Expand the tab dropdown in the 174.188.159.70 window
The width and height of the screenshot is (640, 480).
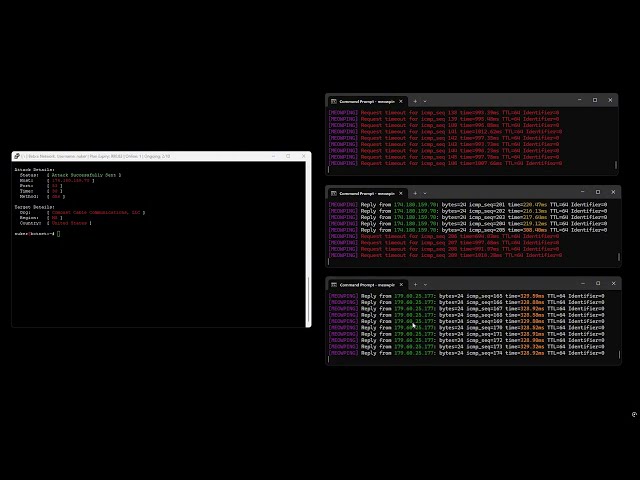click(x=425, y=193)
